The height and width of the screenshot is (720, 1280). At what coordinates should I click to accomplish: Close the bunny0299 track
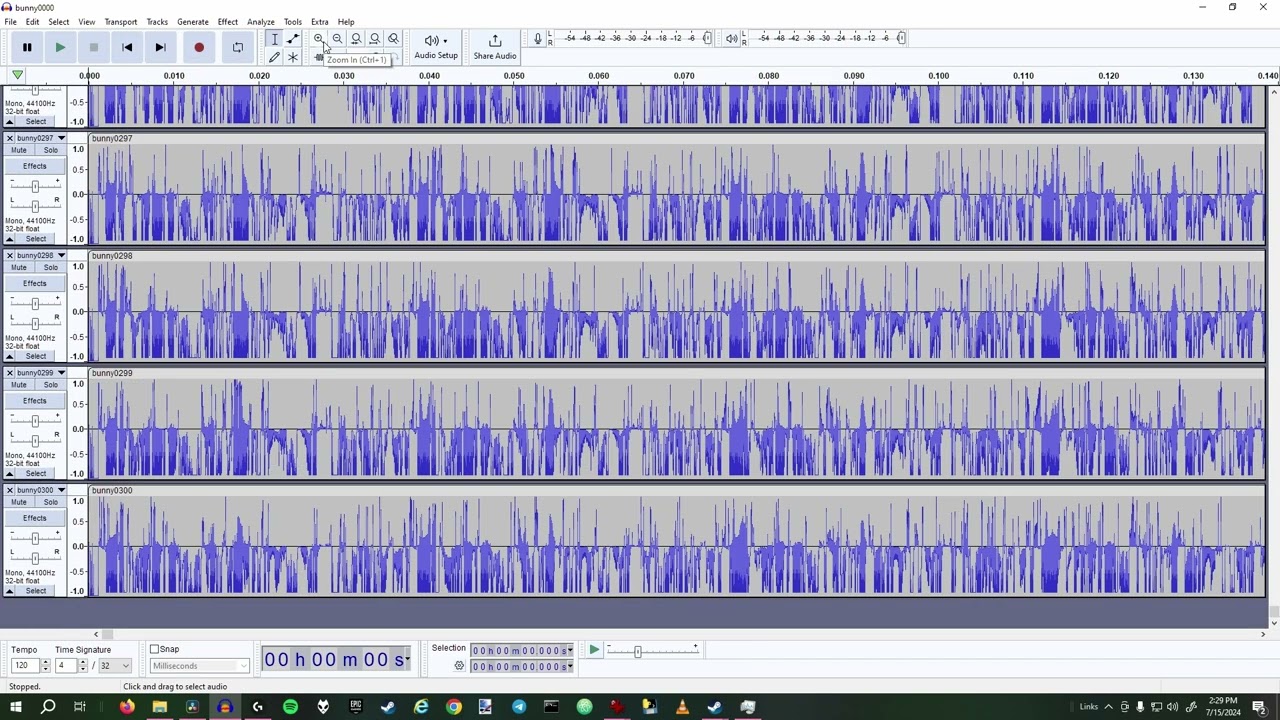[x=10, y=372]
